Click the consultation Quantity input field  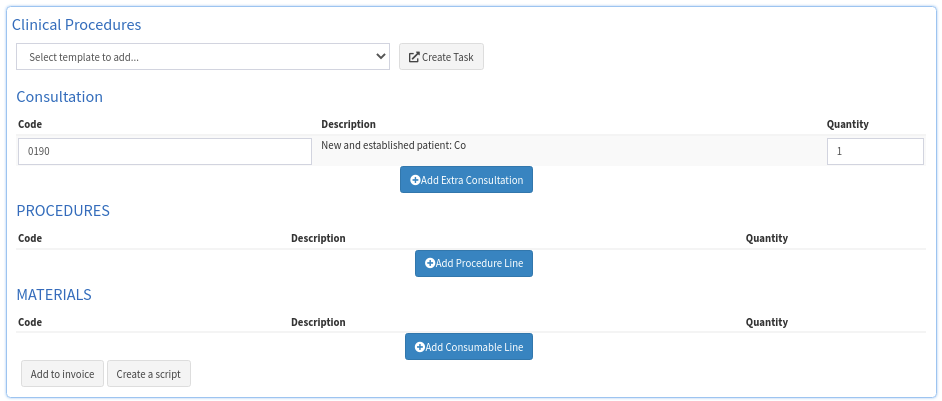coord(874,152)
